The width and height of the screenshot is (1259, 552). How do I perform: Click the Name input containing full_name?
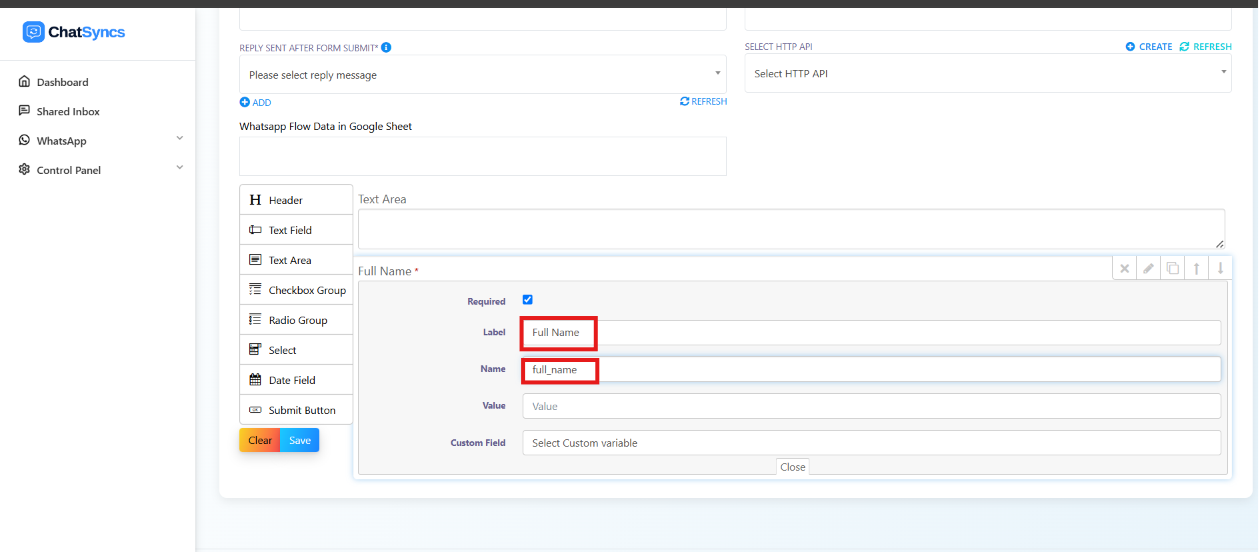[872, 369]
